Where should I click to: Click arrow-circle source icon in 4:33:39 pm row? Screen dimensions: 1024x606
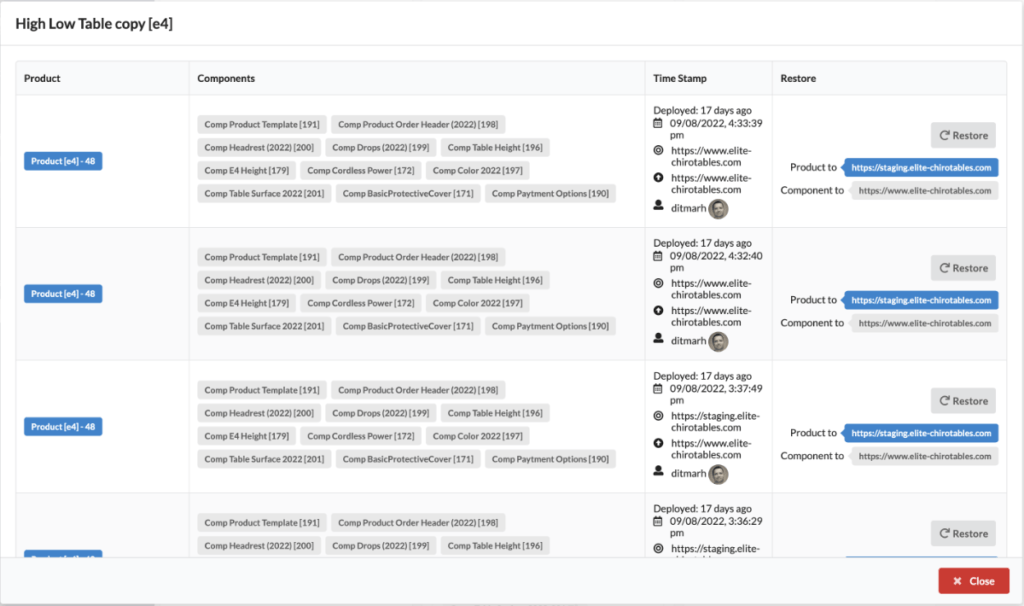tap(658, 178)
